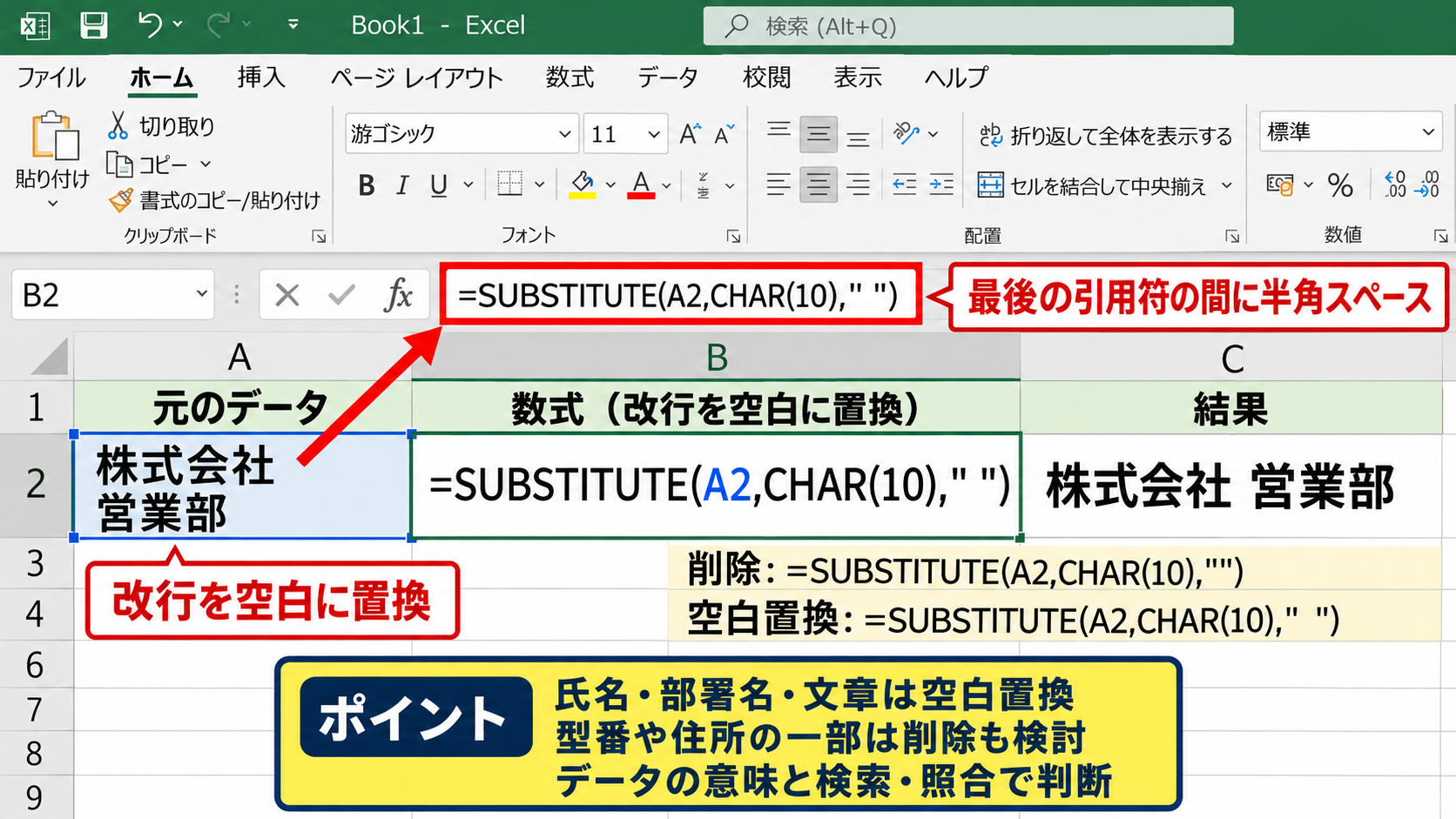The width and height of the screenshot is (1456, 819).
Task: Switch to the 挿入 tab
Action: (261, 77)
